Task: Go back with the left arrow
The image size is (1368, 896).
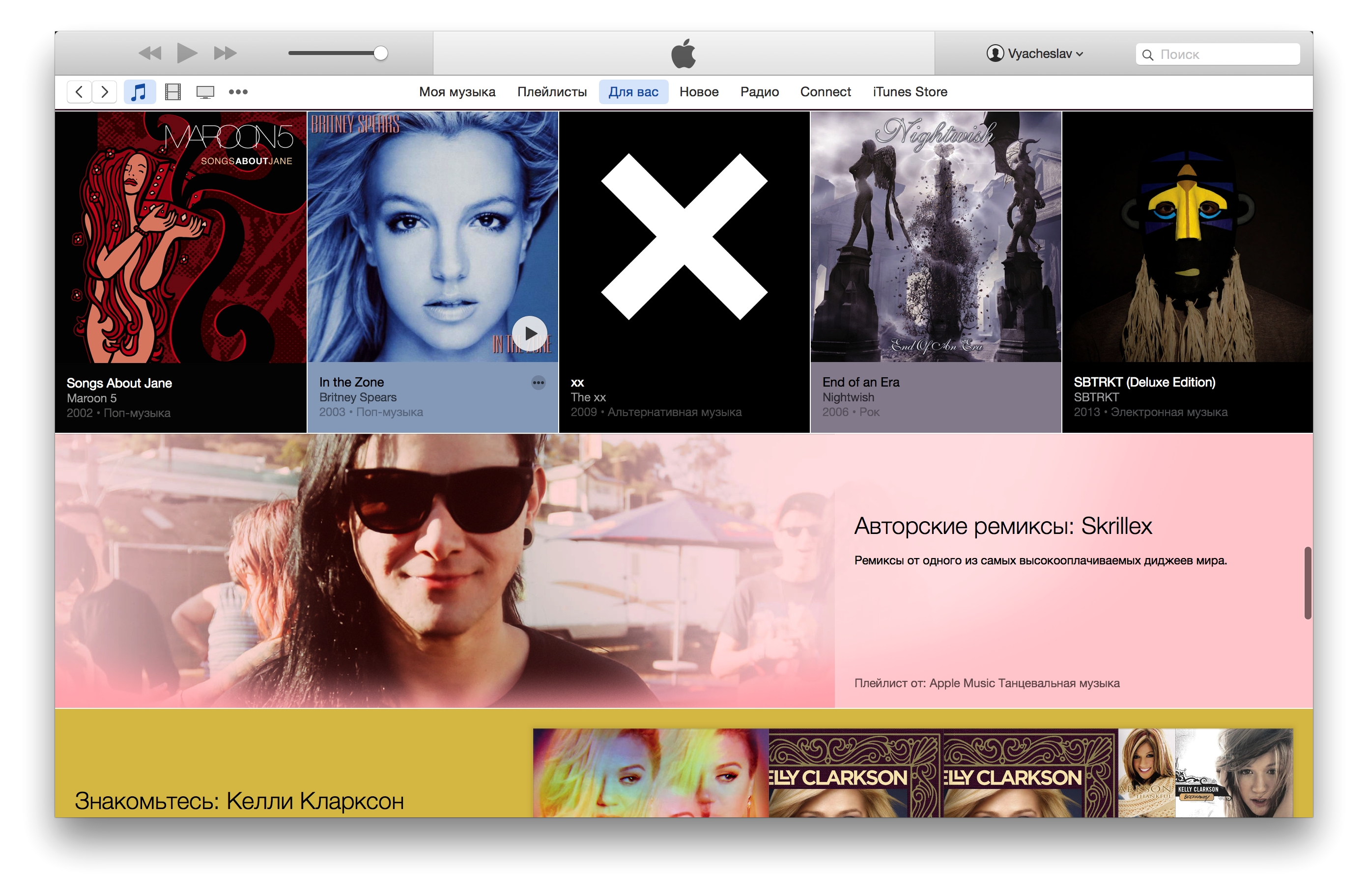Action: (79, 92)
